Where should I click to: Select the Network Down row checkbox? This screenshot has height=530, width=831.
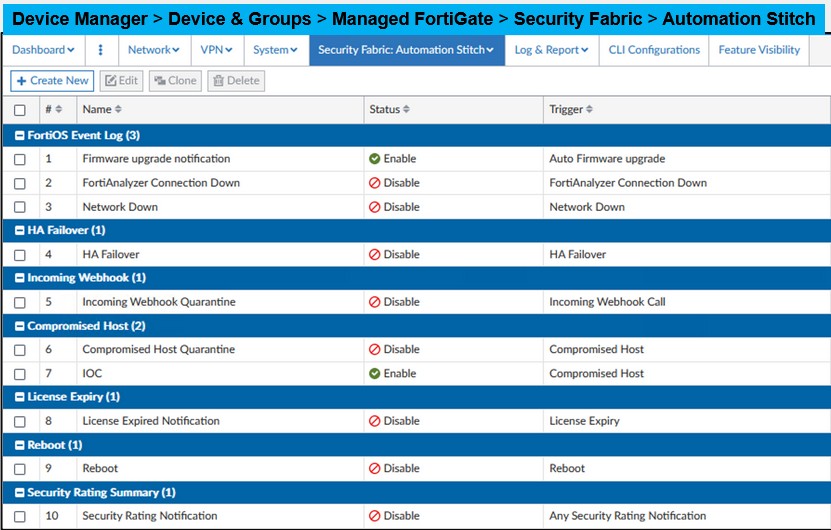click(20, 207)
